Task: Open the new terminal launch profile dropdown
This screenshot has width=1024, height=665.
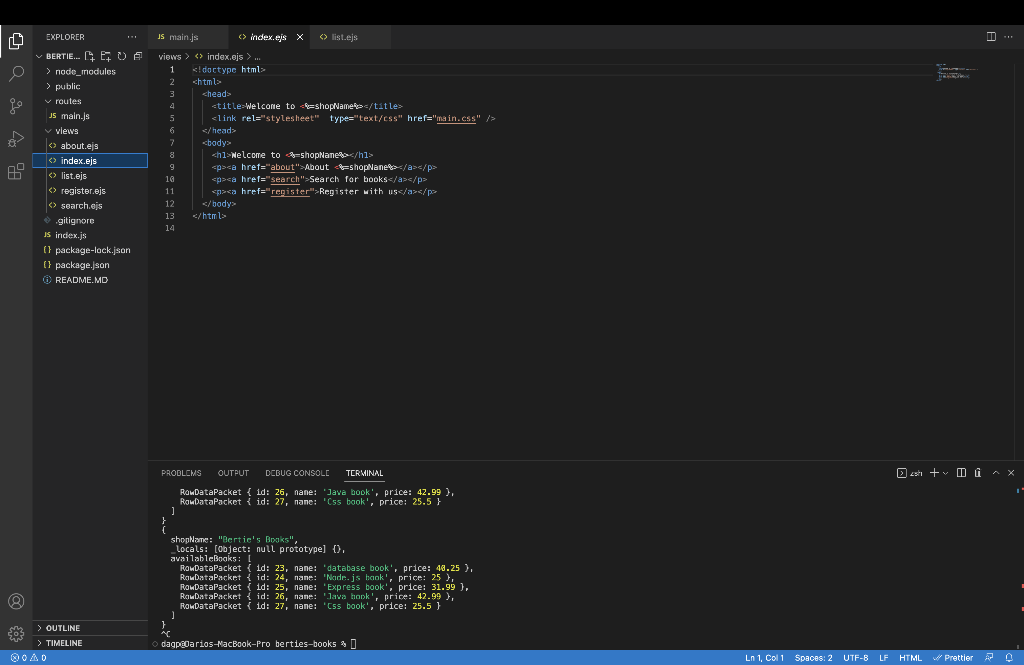Action: click(945, 473)
